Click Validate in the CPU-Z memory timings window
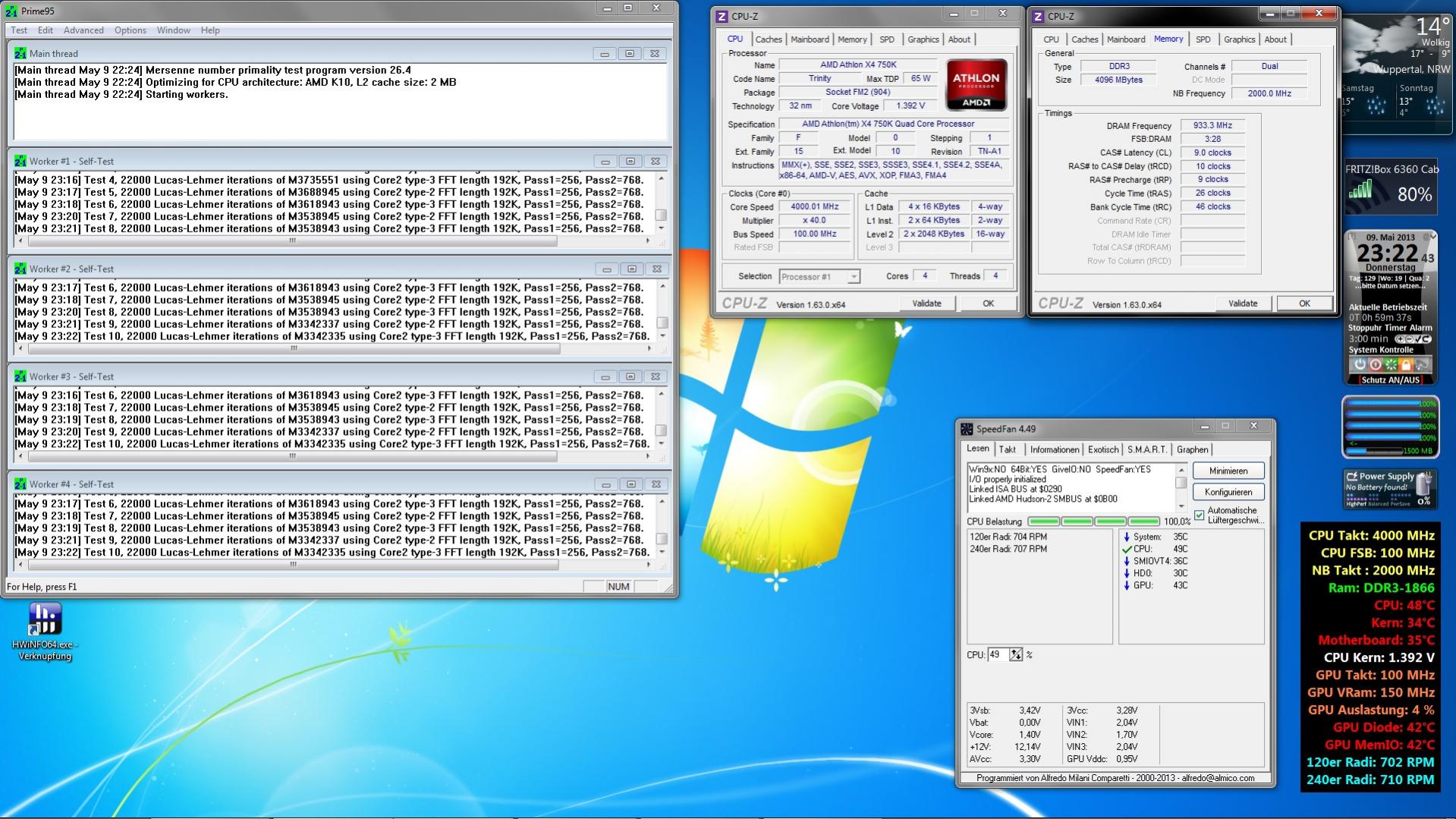This screenshot has height=819, width=1456. point(1243,304)
